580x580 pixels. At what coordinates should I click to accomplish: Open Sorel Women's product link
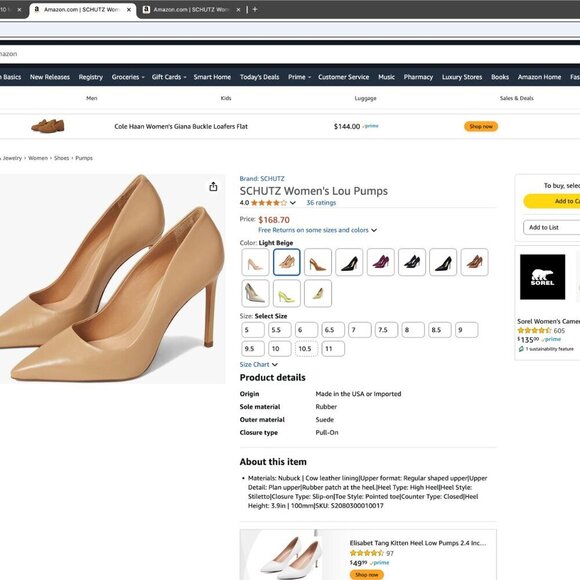pos(548,321)
